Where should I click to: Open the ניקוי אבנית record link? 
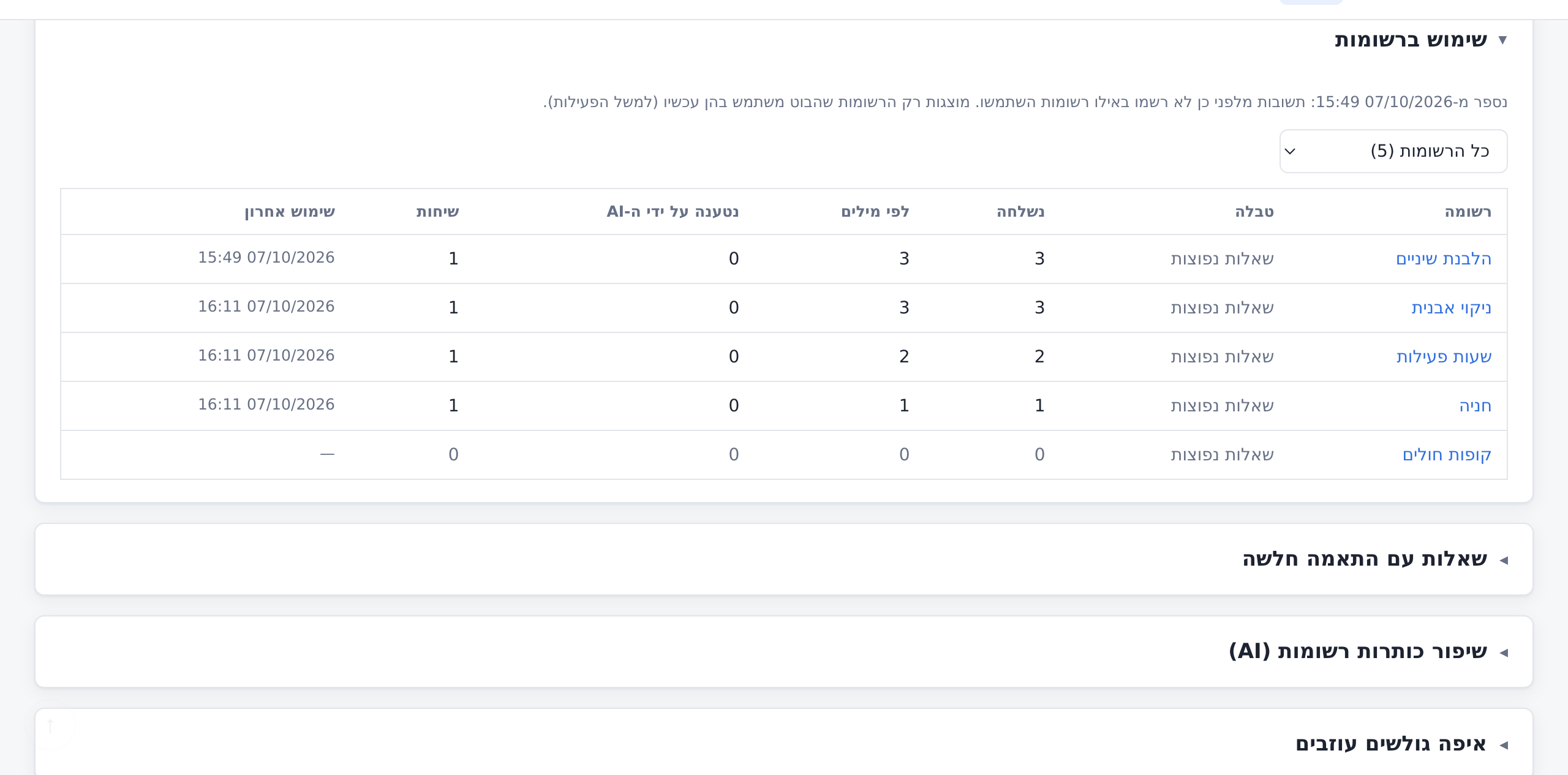pos(1452,308)
